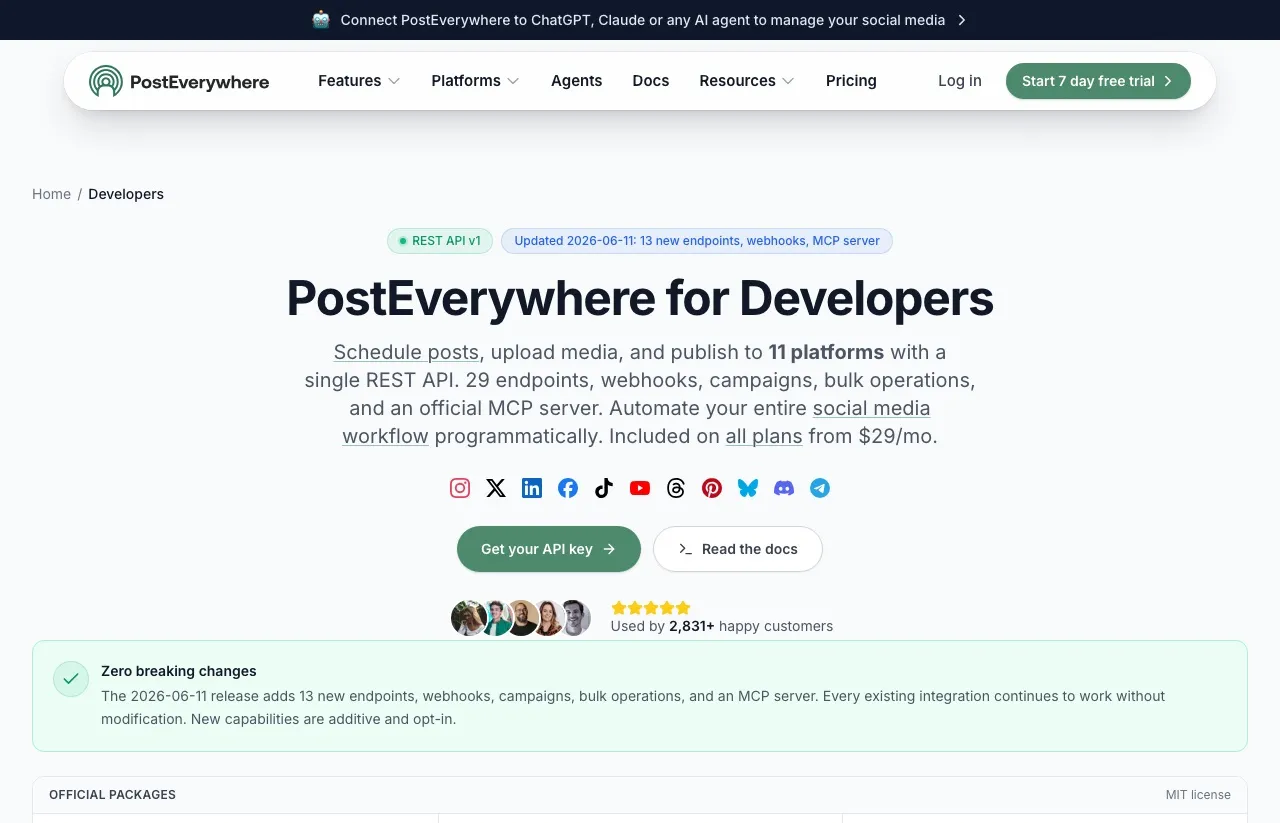The height and width of the screenshot is (823, 1280).
Task: Click the MIT license text
Action: pyautogui.click(x=1198, y=795)
